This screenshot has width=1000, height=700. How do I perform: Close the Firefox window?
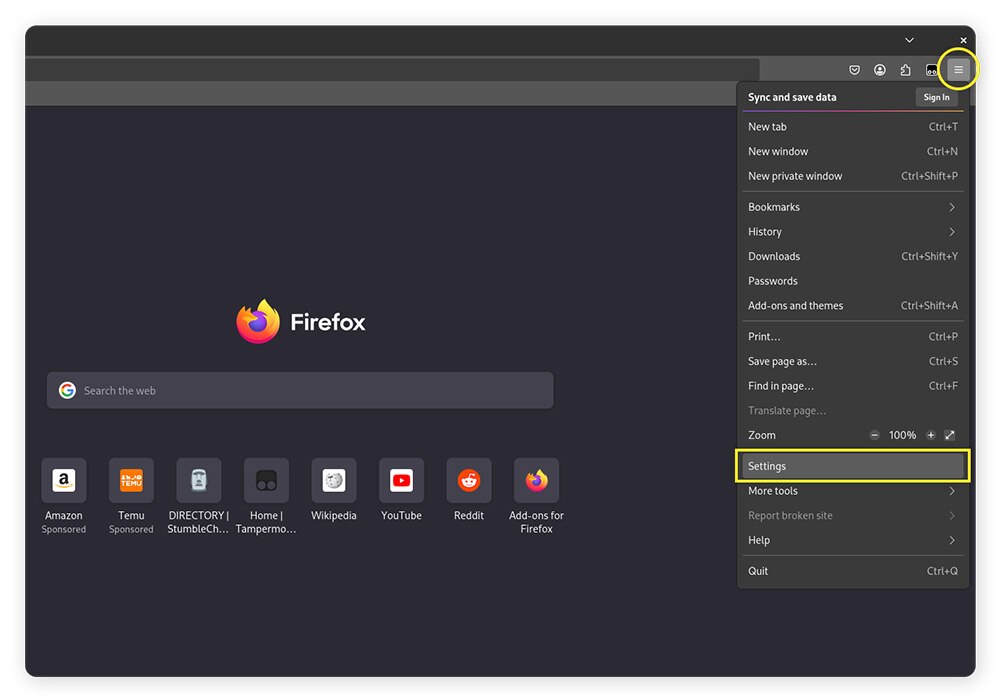(963, 40)
